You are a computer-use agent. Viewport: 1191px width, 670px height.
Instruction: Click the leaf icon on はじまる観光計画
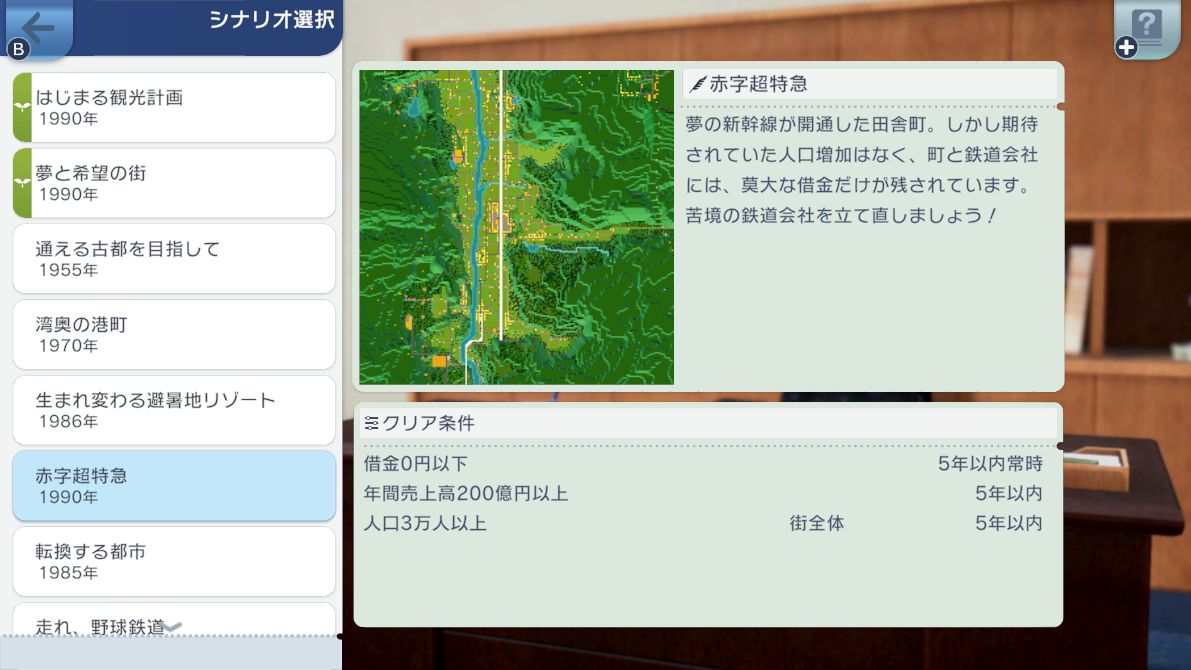click(22, 107)
